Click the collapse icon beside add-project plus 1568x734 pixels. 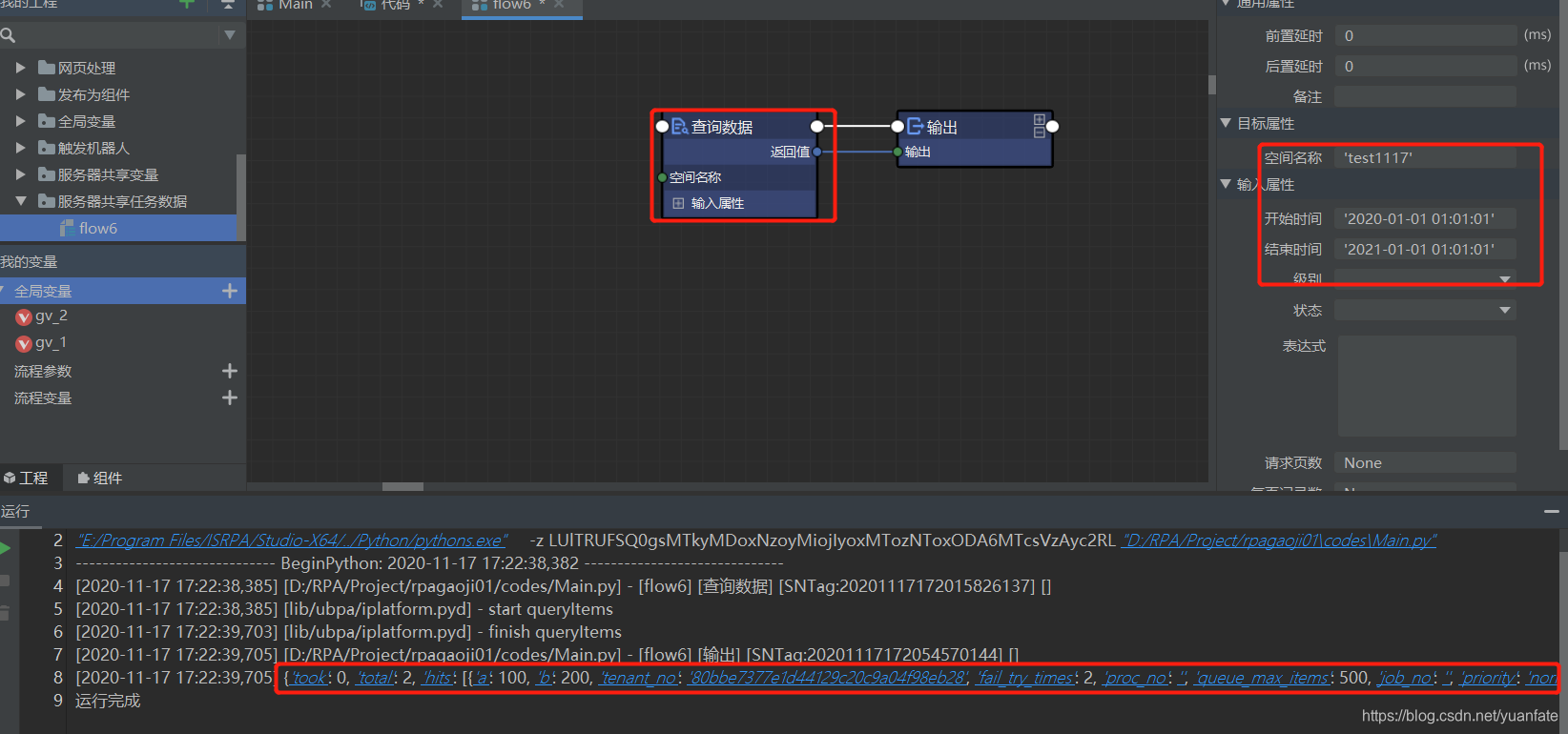click(x=227, y=4)
